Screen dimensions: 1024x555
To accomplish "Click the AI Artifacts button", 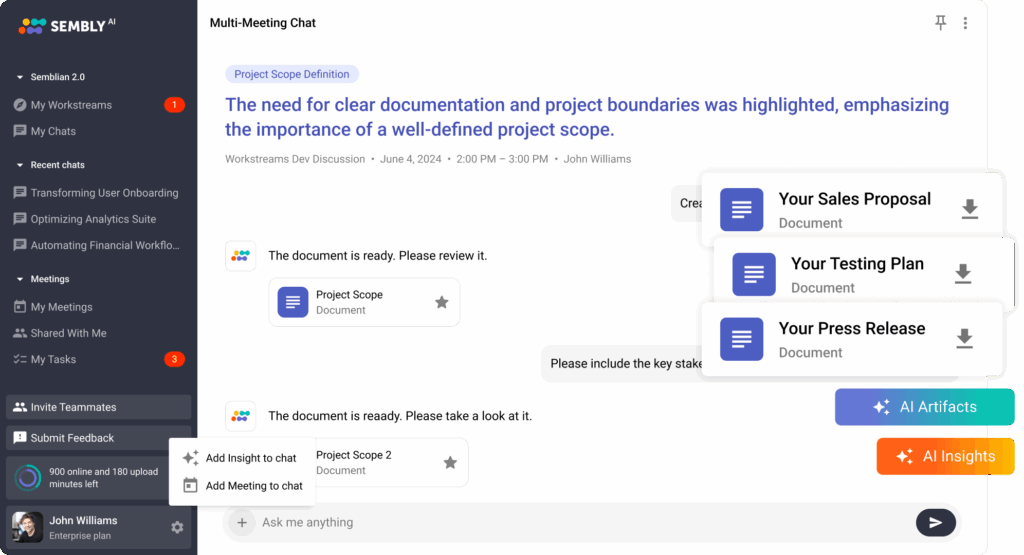I will click(x=924, y=407).
